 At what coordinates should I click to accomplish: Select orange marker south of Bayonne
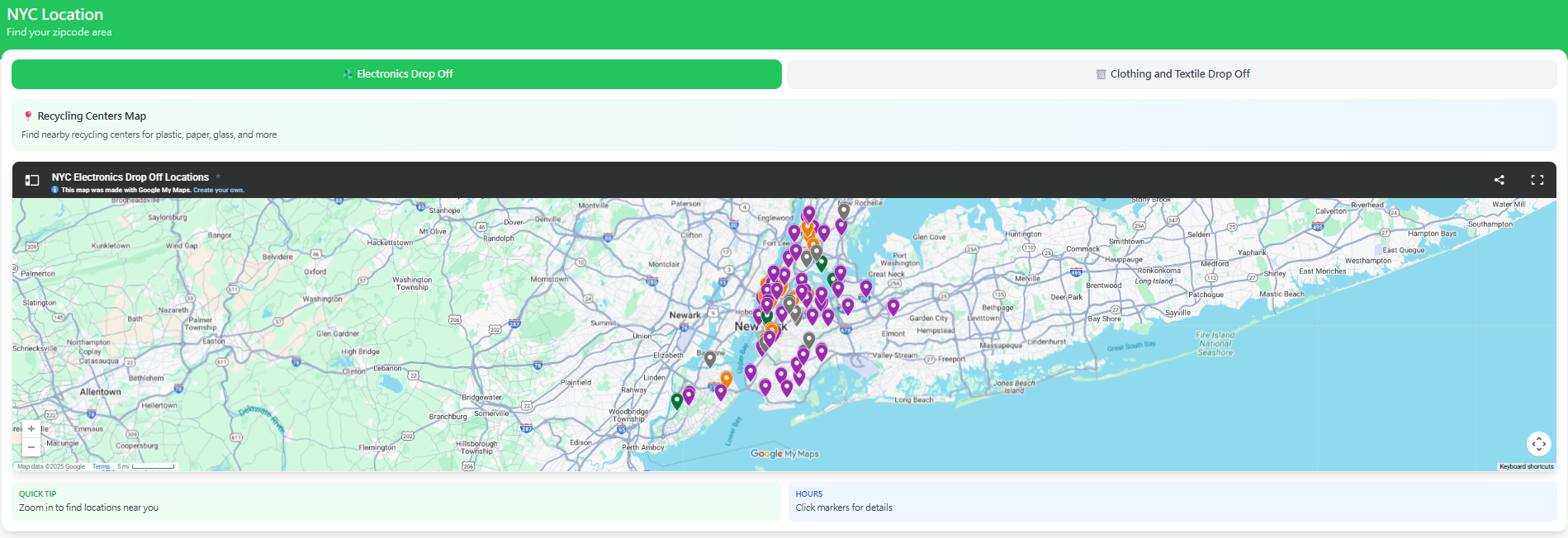(x=727, y=380)
